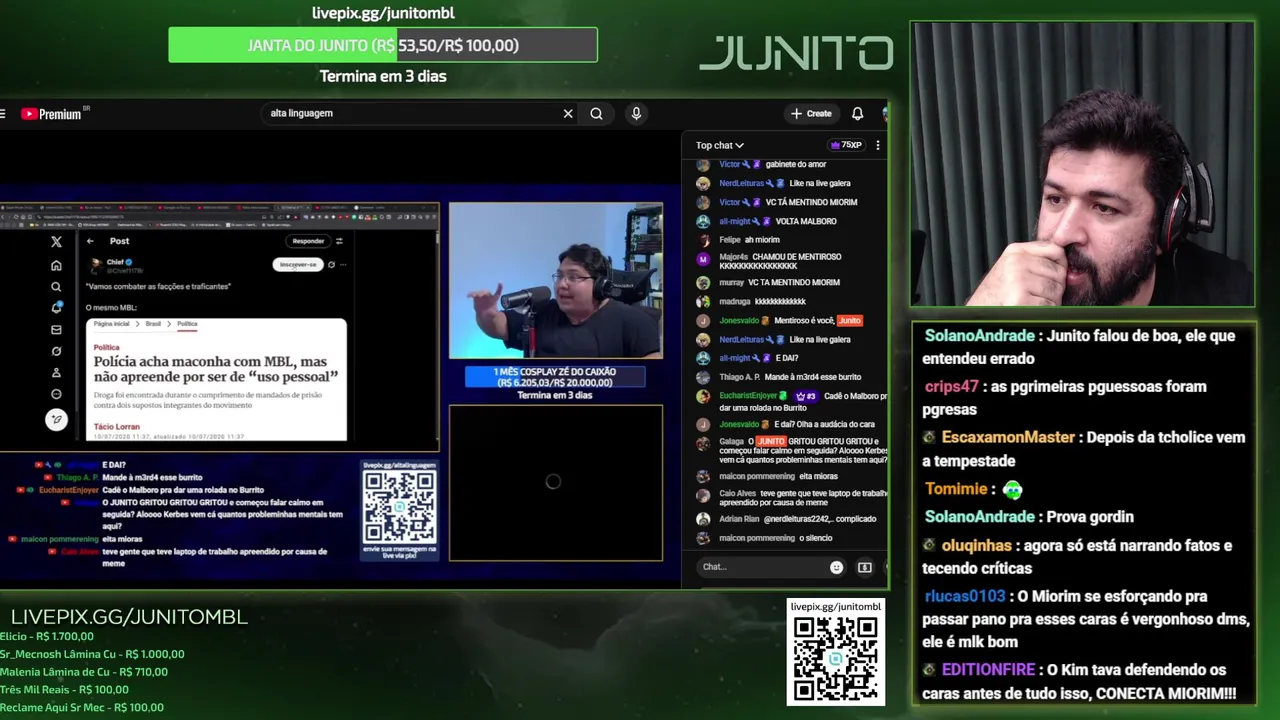1280x720 pixels.
Task: Click the 'Polícia acha maconha com MBL' headline
Action: (216, 369)
